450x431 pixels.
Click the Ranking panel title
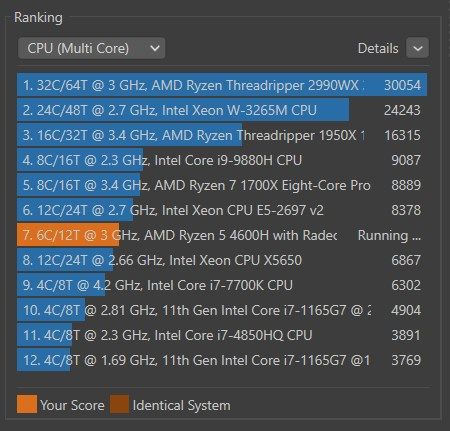(x=38, y=17)
